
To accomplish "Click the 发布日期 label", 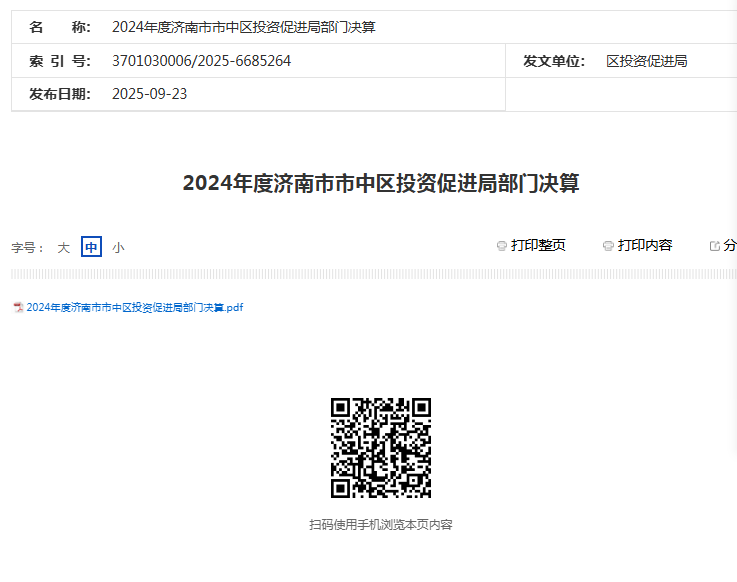I will pos(60,94).
